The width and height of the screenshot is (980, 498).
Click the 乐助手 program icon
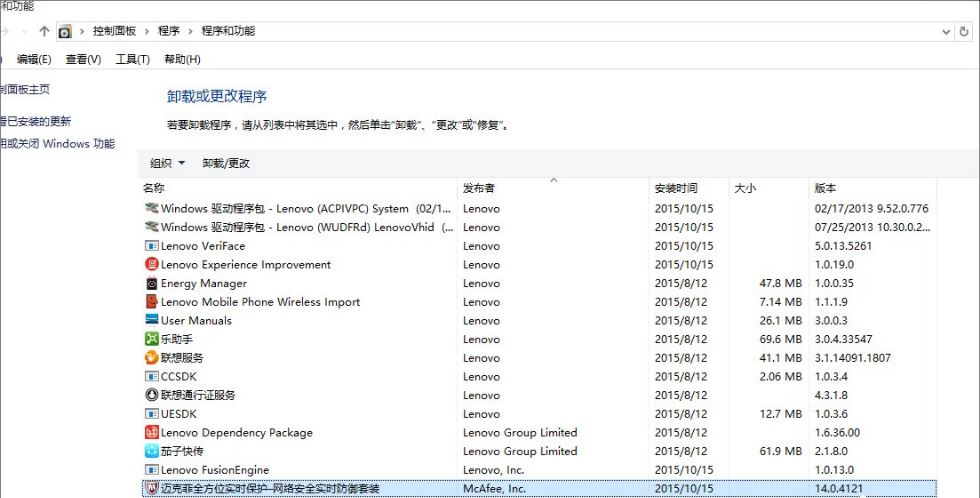point(151,339)
